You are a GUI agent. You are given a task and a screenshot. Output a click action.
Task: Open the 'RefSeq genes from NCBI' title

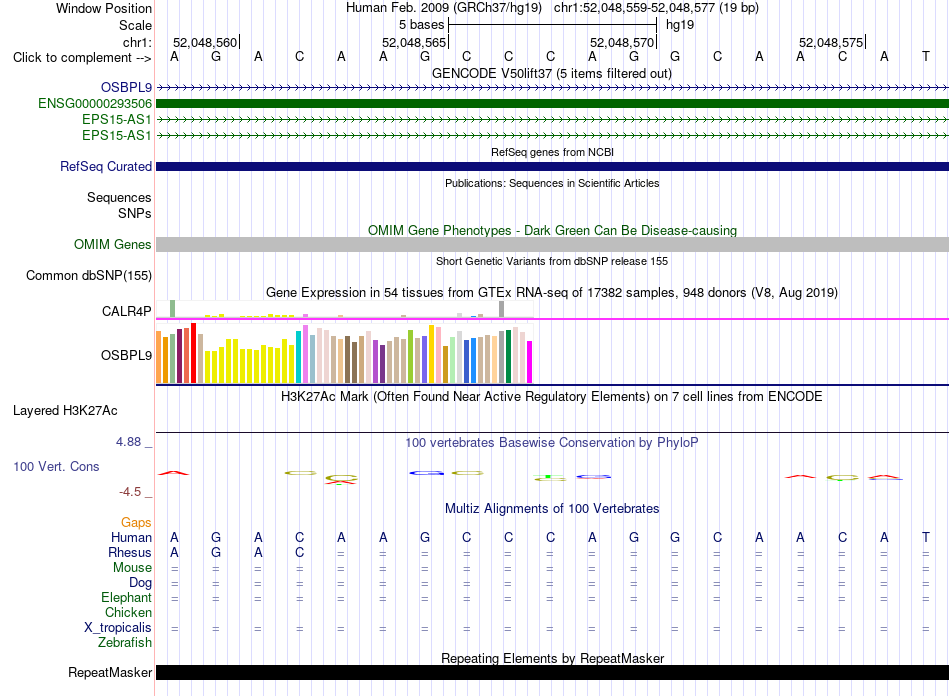click(x=552, y=152)
